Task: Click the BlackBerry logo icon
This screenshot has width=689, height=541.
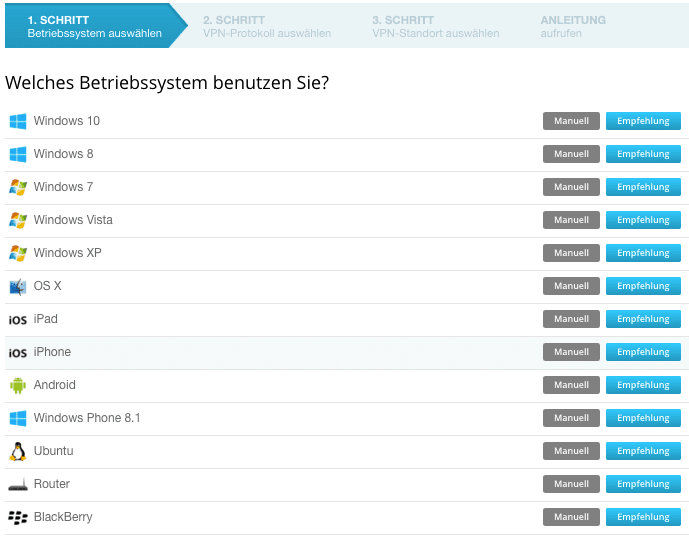Action: coord(18,518)
